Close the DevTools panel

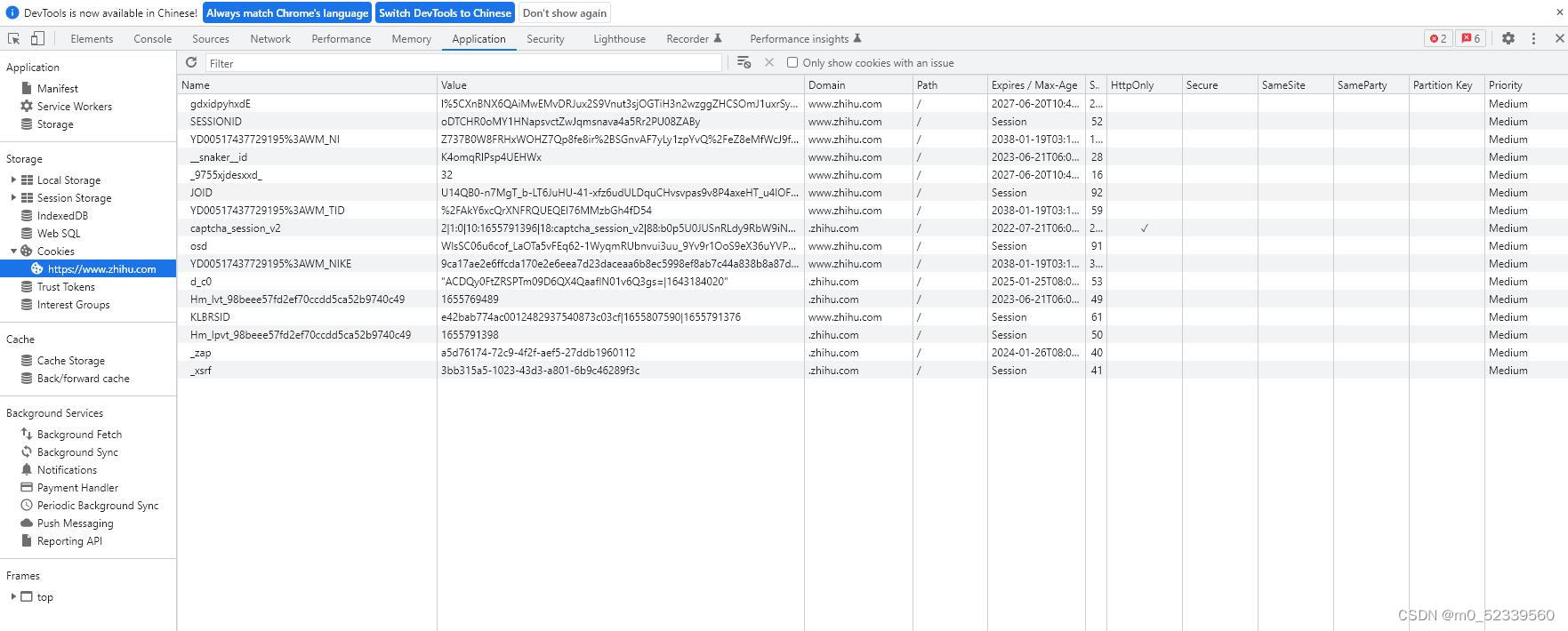[1559, 38]
